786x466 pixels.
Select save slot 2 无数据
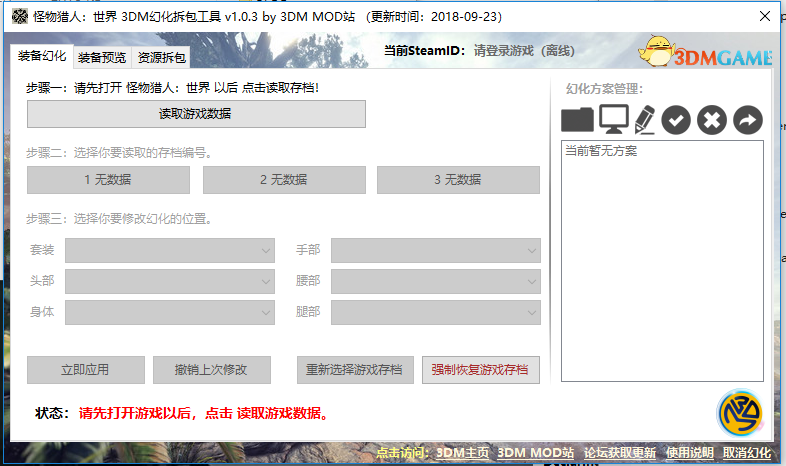[284, 180]
